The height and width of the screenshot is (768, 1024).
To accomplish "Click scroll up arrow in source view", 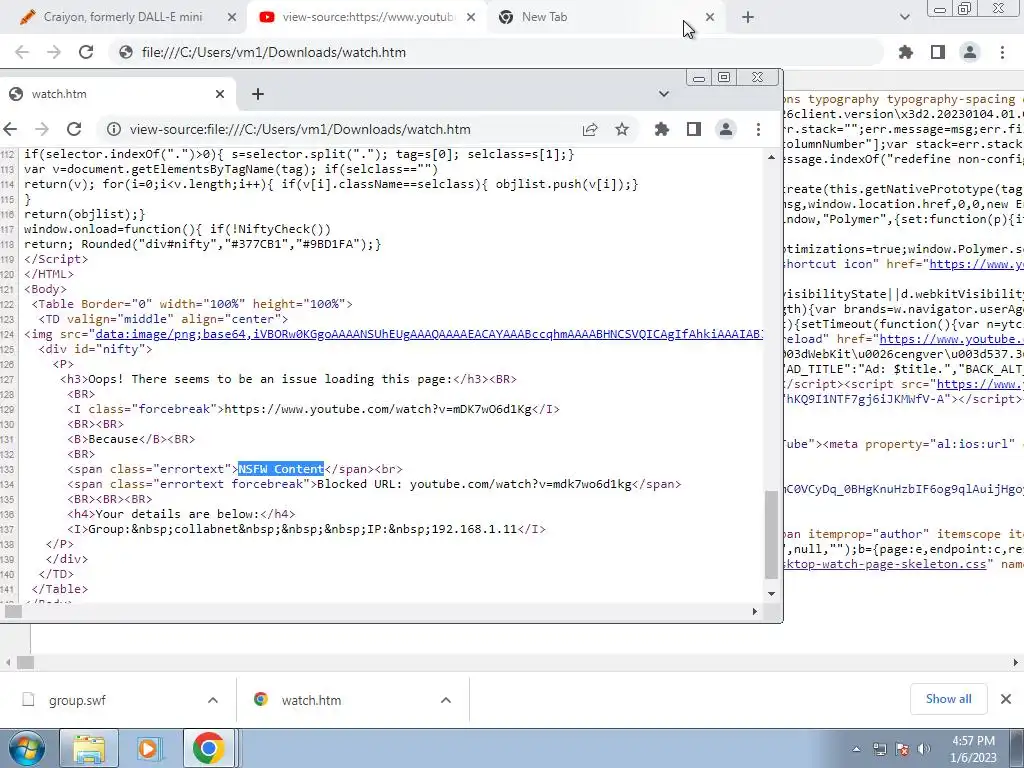I will tap(771, 157).
